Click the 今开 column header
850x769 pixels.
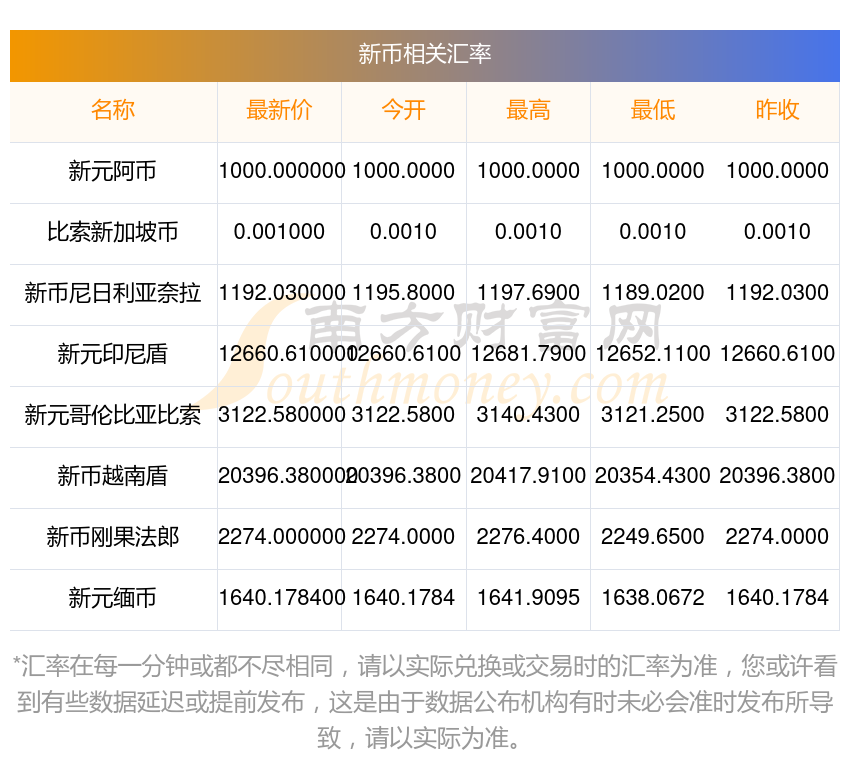[x=403, y=110]
